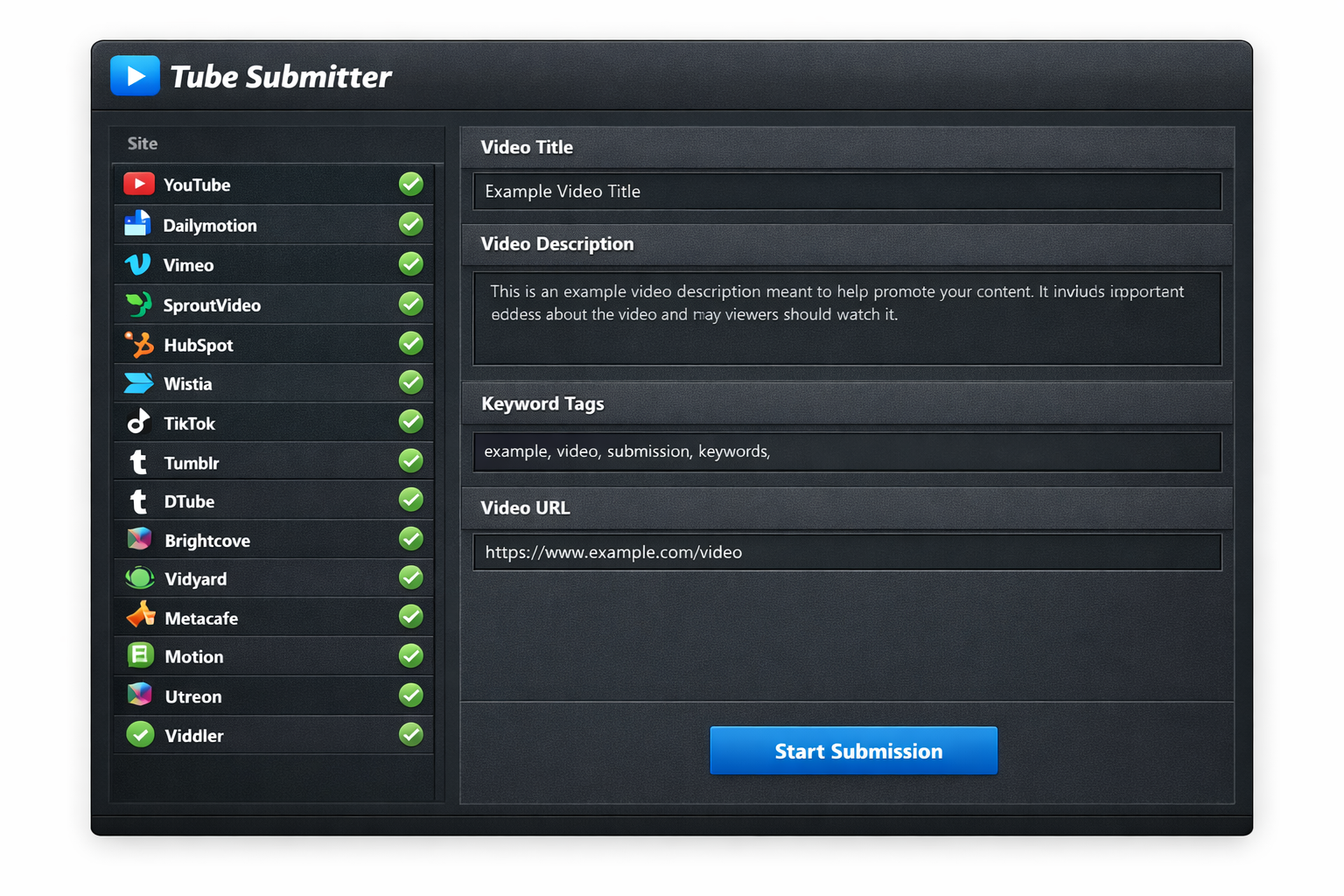Select the Wistia icon
The width and height of the screenshot is (1344, 896).
(138, 382)
